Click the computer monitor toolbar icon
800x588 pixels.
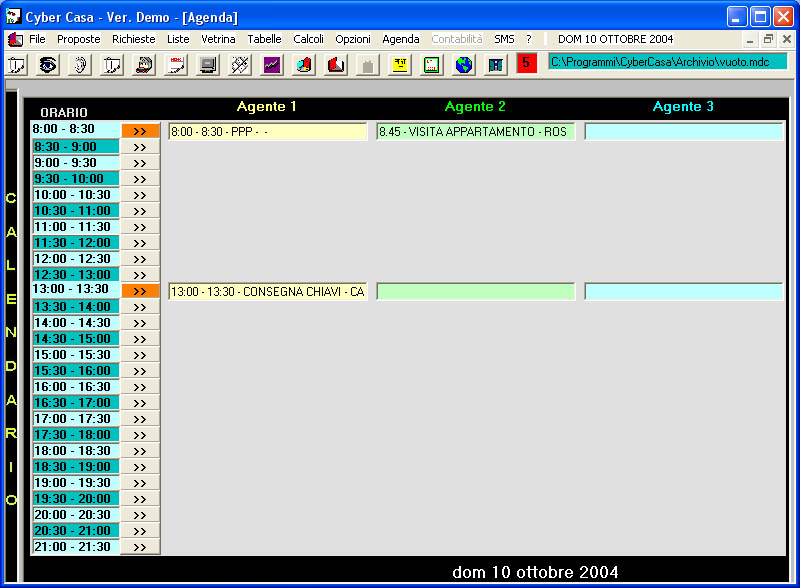pyautogui.click(x=208, y=65)
